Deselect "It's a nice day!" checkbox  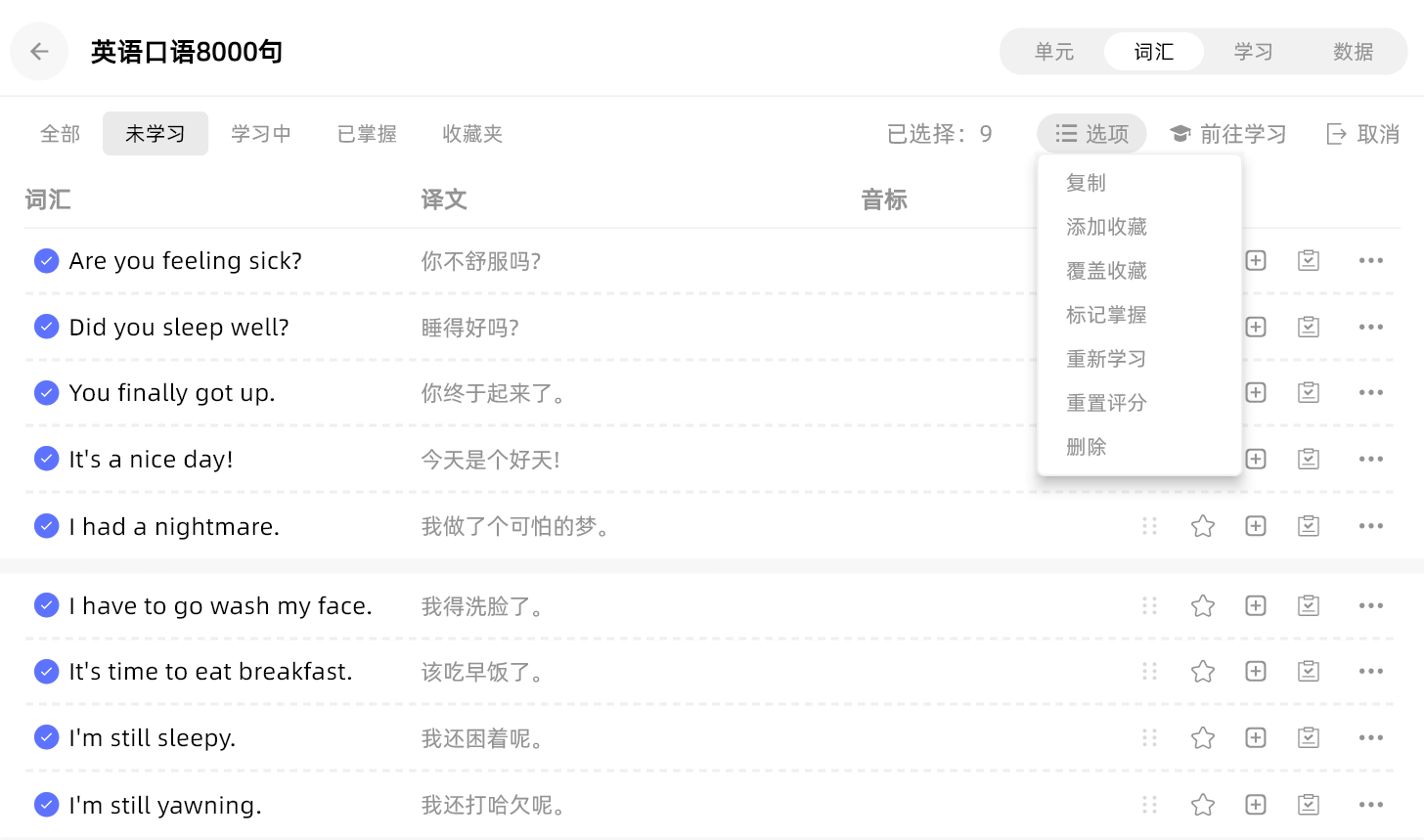[x=46, y=459]
